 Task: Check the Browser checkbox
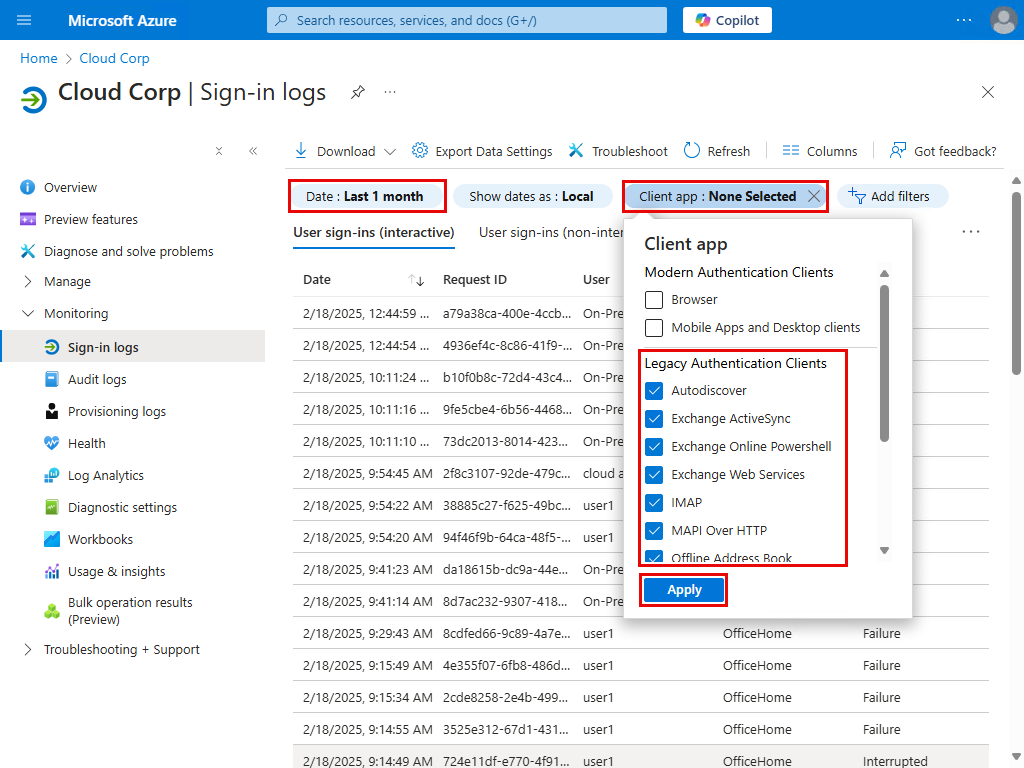tap(654, 300)
